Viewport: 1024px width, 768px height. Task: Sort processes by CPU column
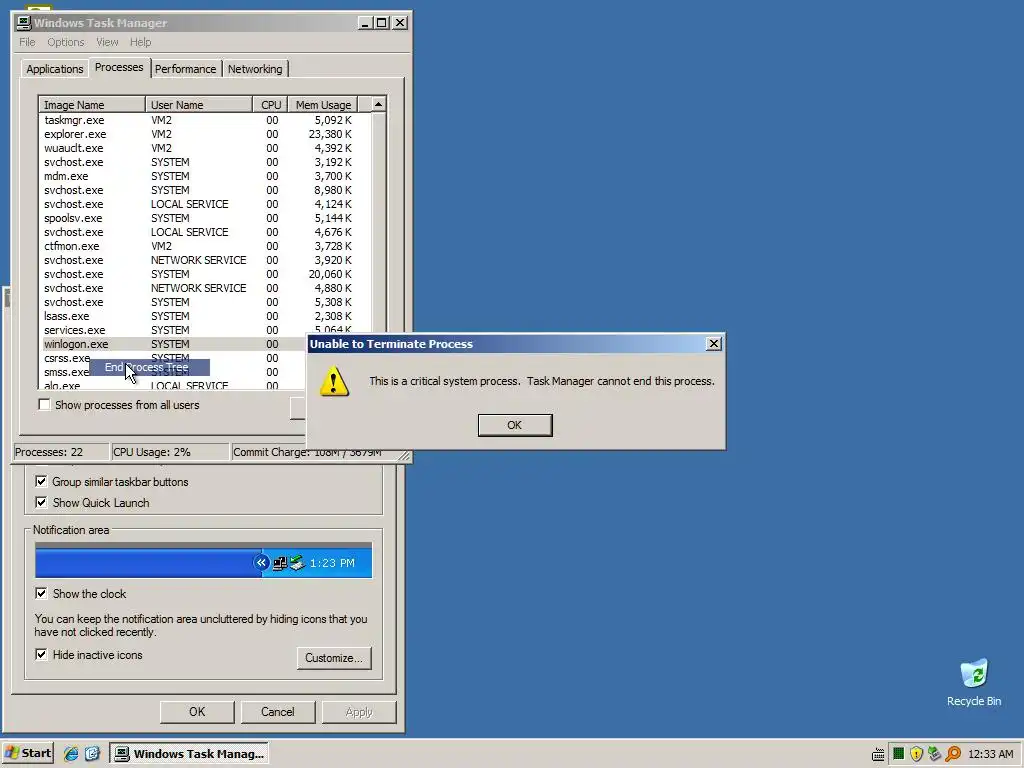coord(271,104)
